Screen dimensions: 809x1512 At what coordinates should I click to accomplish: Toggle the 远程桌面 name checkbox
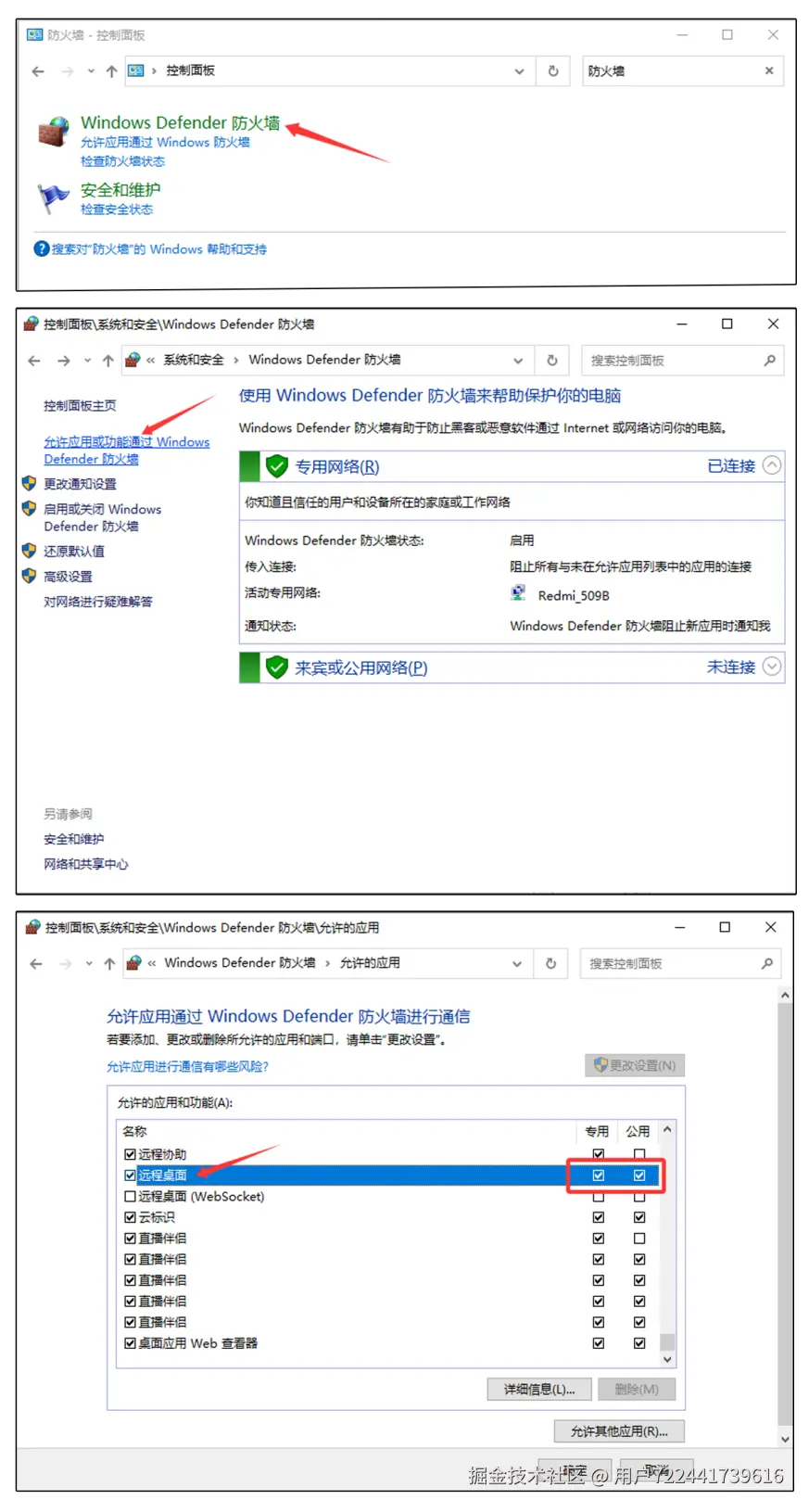tap(130, 1175)
